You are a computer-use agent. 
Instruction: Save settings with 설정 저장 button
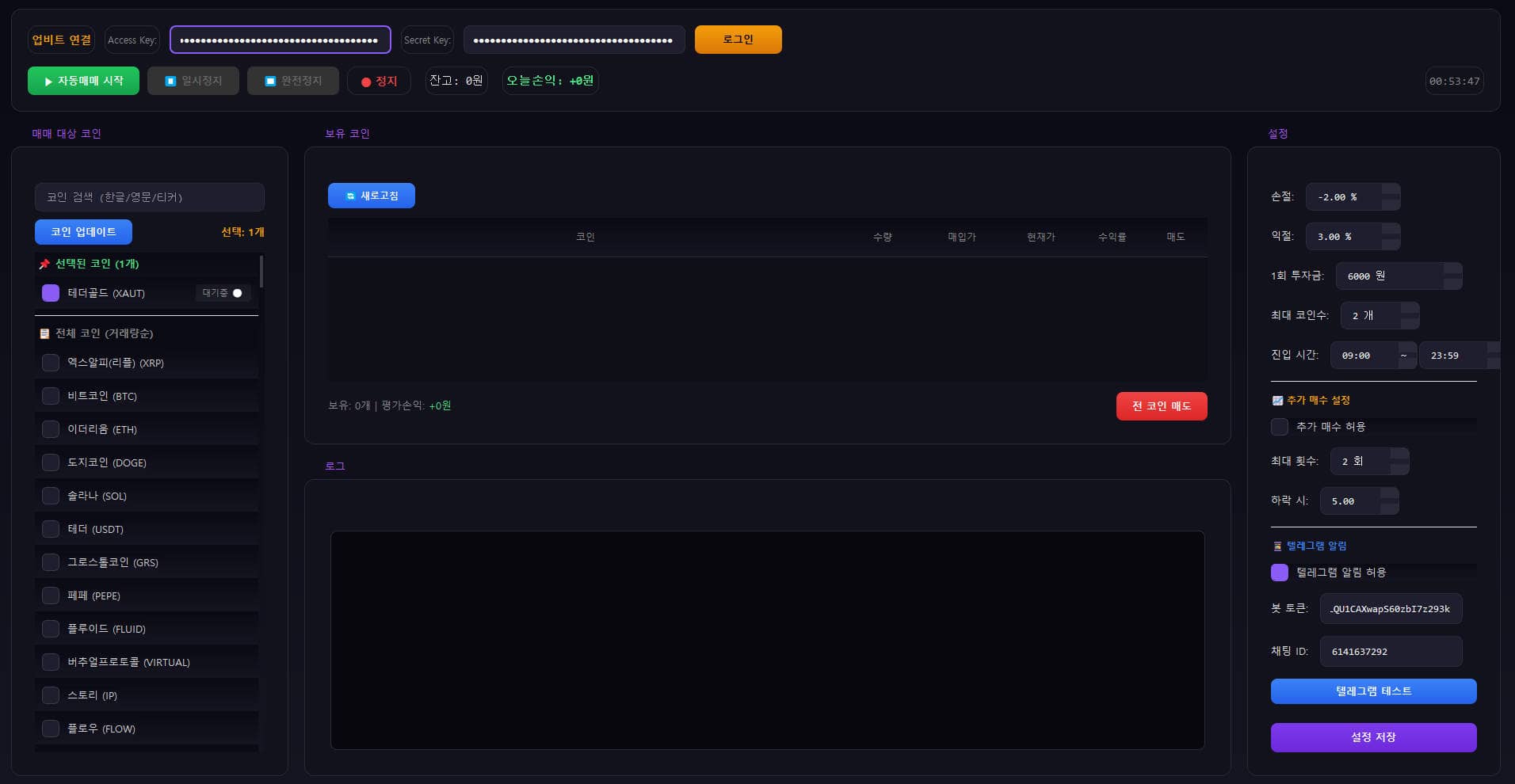point(1373,737)
